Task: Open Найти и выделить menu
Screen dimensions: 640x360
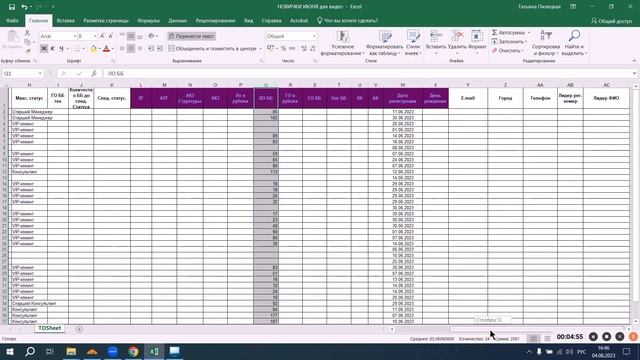Action: [574, 43]
